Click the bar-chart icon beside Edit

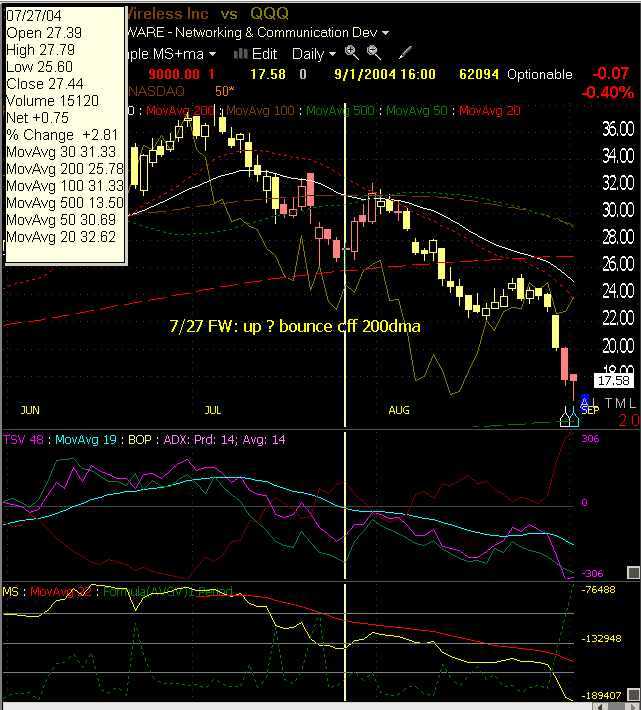pyautogui.click(x=240, y=54)
